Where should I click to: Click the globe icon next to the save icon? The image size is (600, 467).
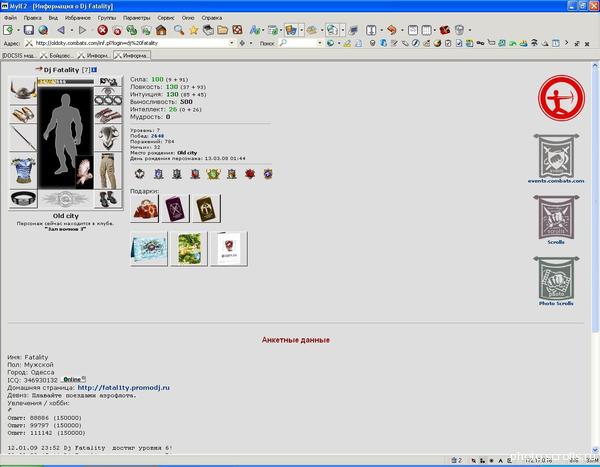43,30
